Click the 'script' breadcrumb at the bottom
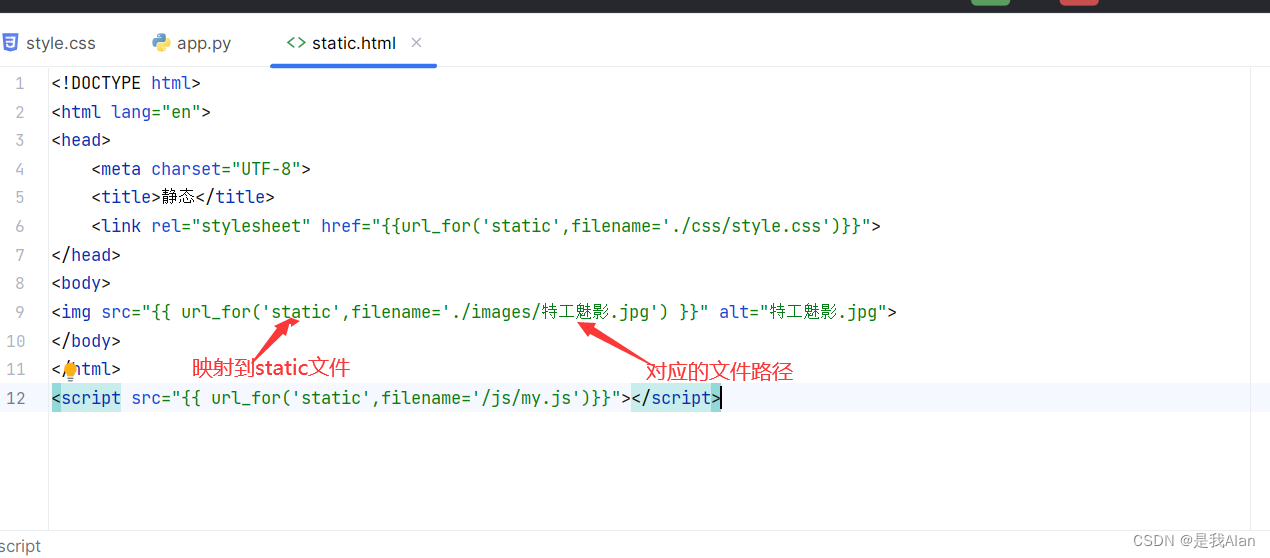The height and width of the screenshot is (558, 1270). click(x=20, y=546)
